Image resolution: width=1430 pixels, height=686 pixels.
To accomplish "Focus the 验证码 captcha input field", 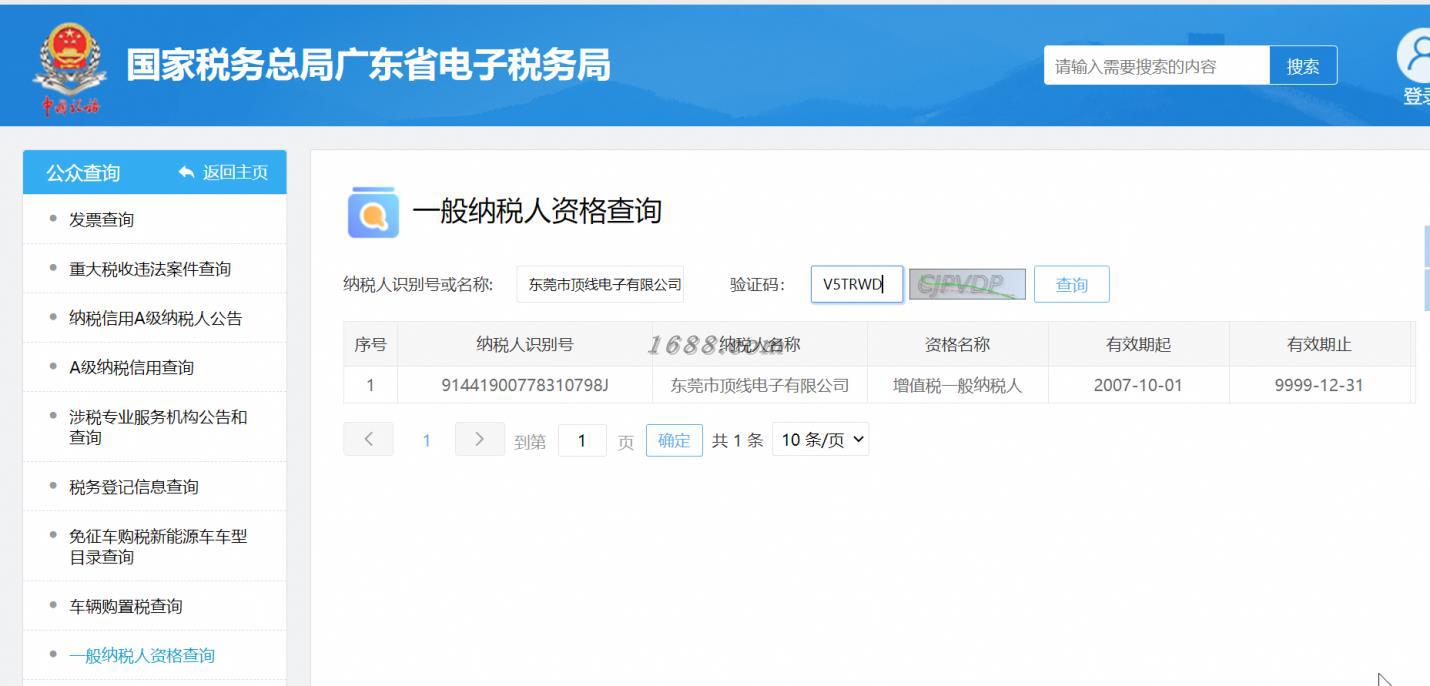I will pyautogui.click(x=856, y=284).
